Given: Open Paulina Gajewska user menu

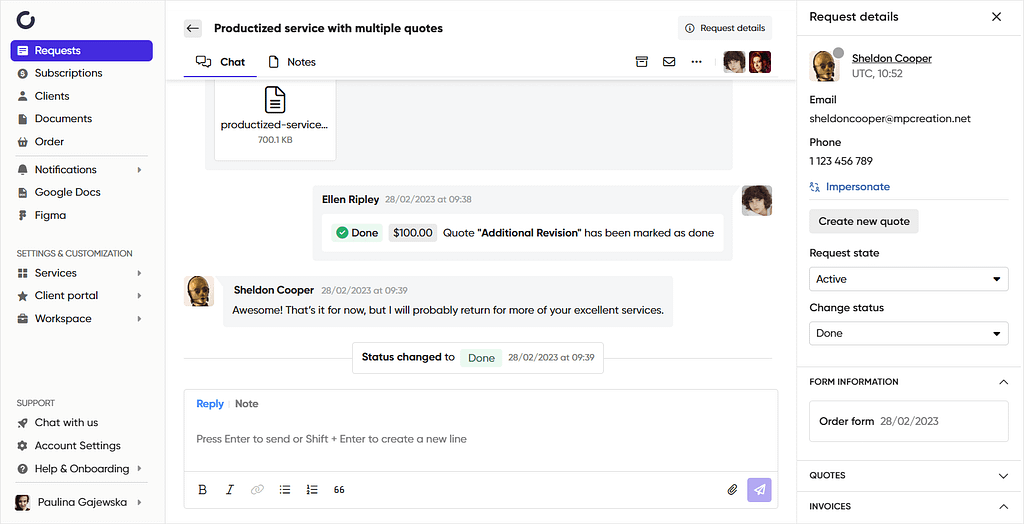Looking at the screenshot, I should [x=82, y=502].
